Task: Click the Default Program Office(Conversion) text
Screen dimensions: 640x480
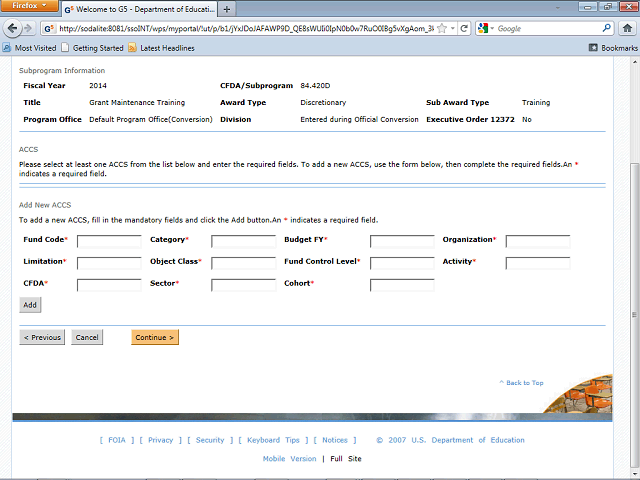Action: 151,120
